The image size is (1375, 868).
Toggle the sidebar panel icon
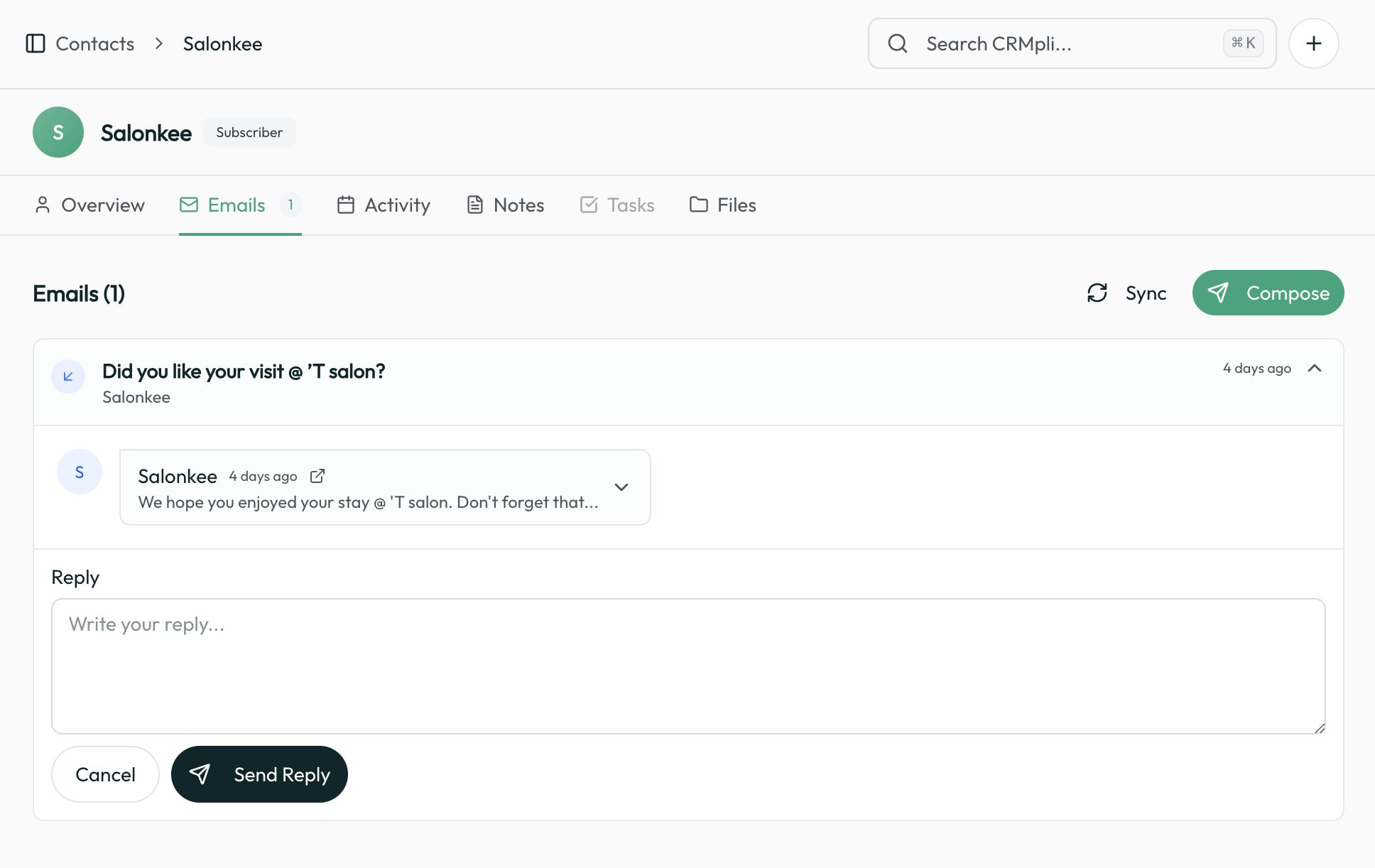coord(36,43)
